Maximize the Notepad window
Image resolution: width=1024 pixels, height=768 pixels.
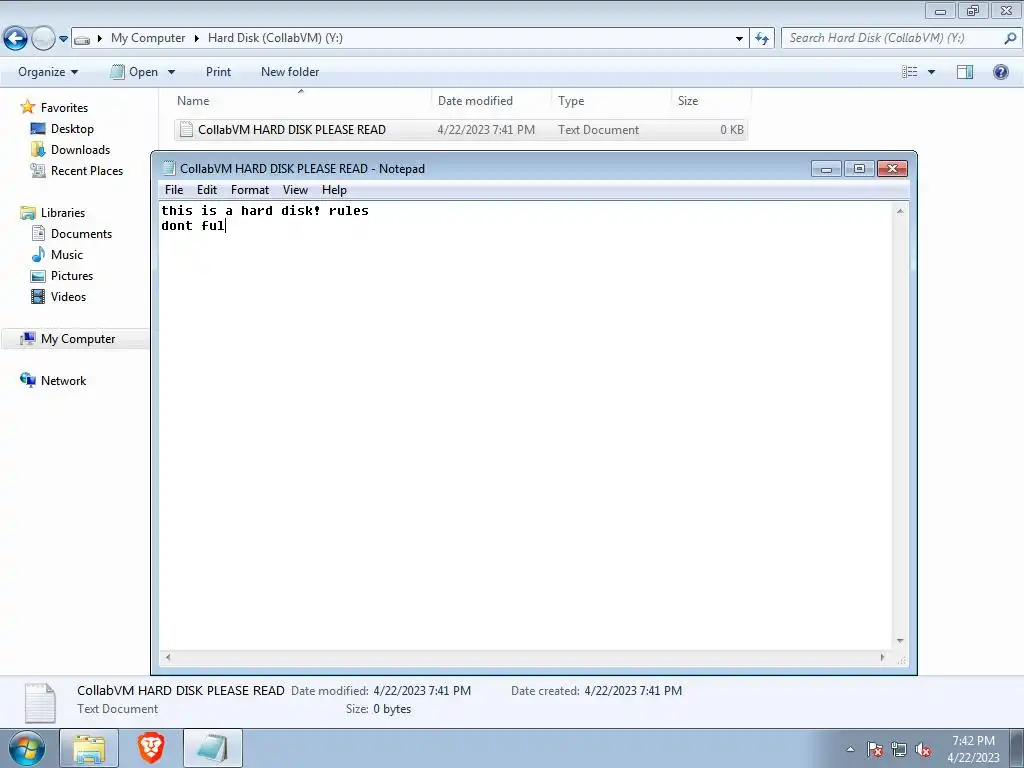point(859,169)
